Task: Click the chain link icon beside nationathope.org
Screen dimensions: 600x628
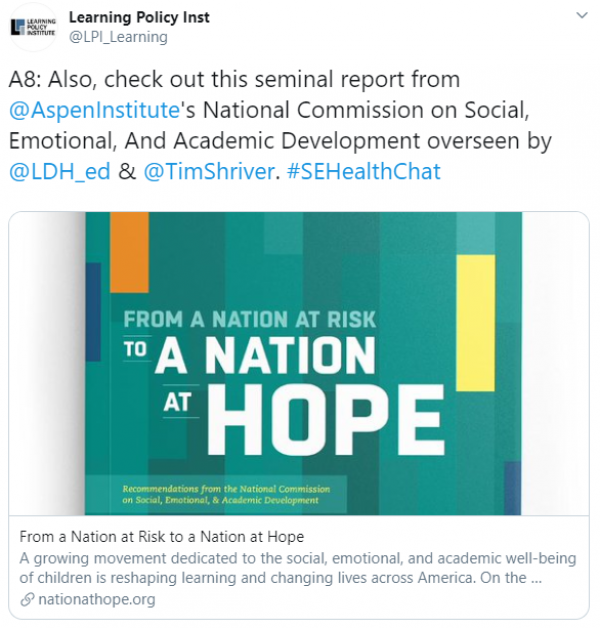Action: click(x=25, y=598)
